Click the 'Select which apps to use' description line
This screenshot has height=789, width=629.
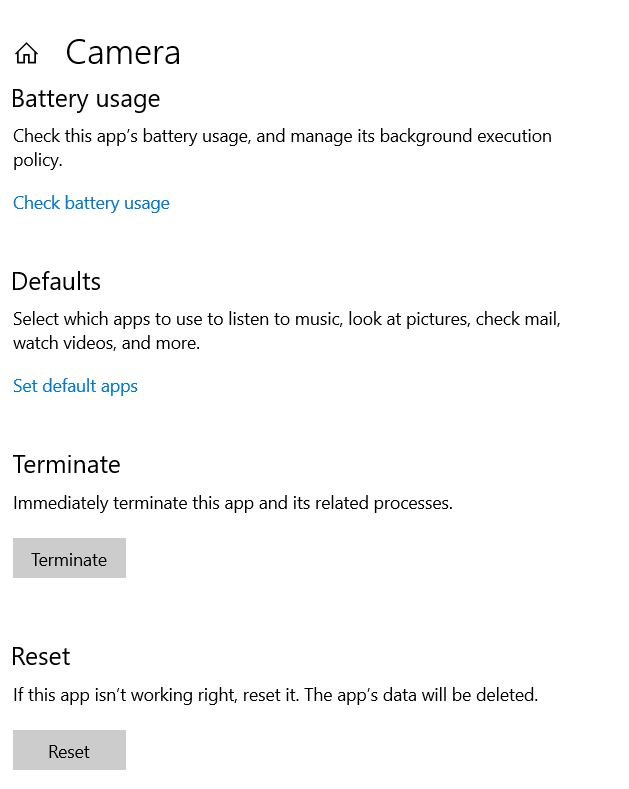[287, 319]
